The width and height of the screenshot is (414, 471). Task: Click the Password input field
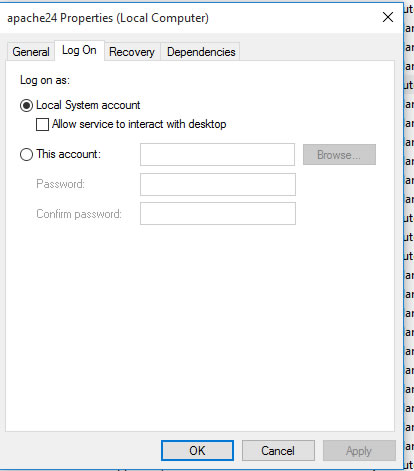[218, 184]
